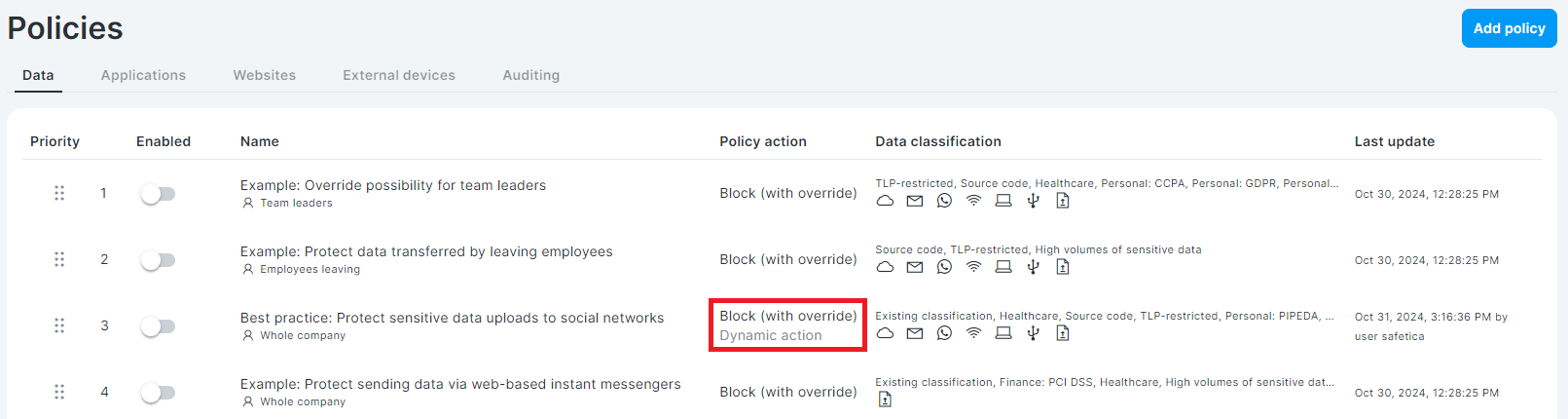Go to the Auditing tab
Image resolution: width=1568 pixels, height=419 pixels.
point(531,75)
